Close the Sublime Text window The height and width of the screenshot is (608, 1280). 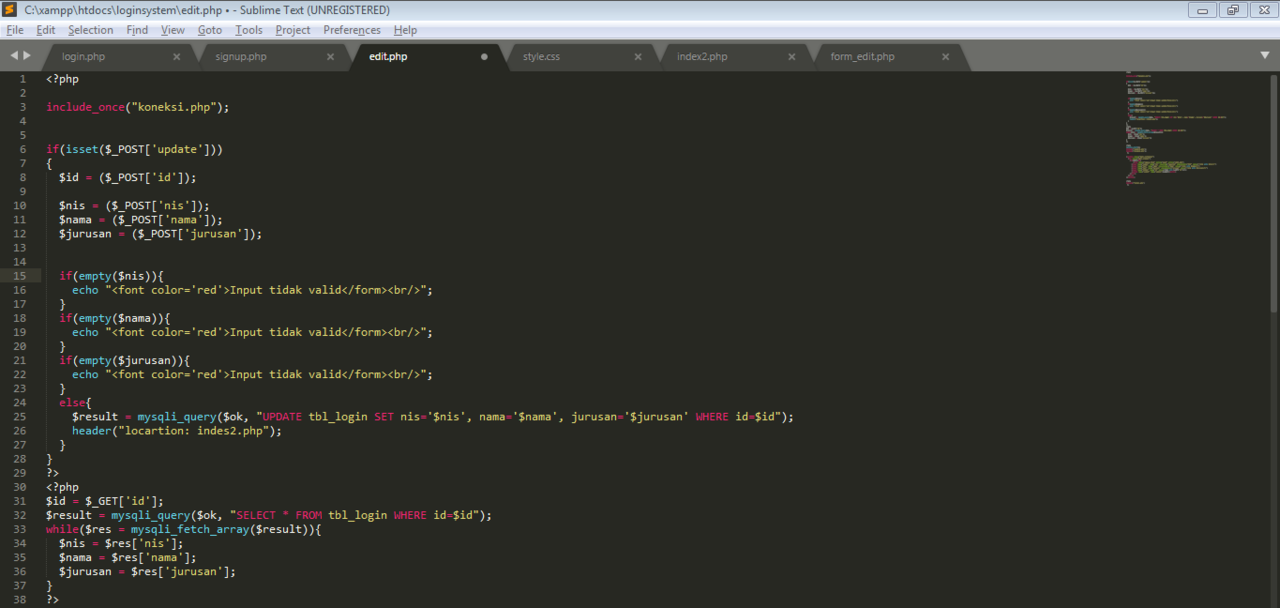pyautogui.click(x=1262, y=10)
